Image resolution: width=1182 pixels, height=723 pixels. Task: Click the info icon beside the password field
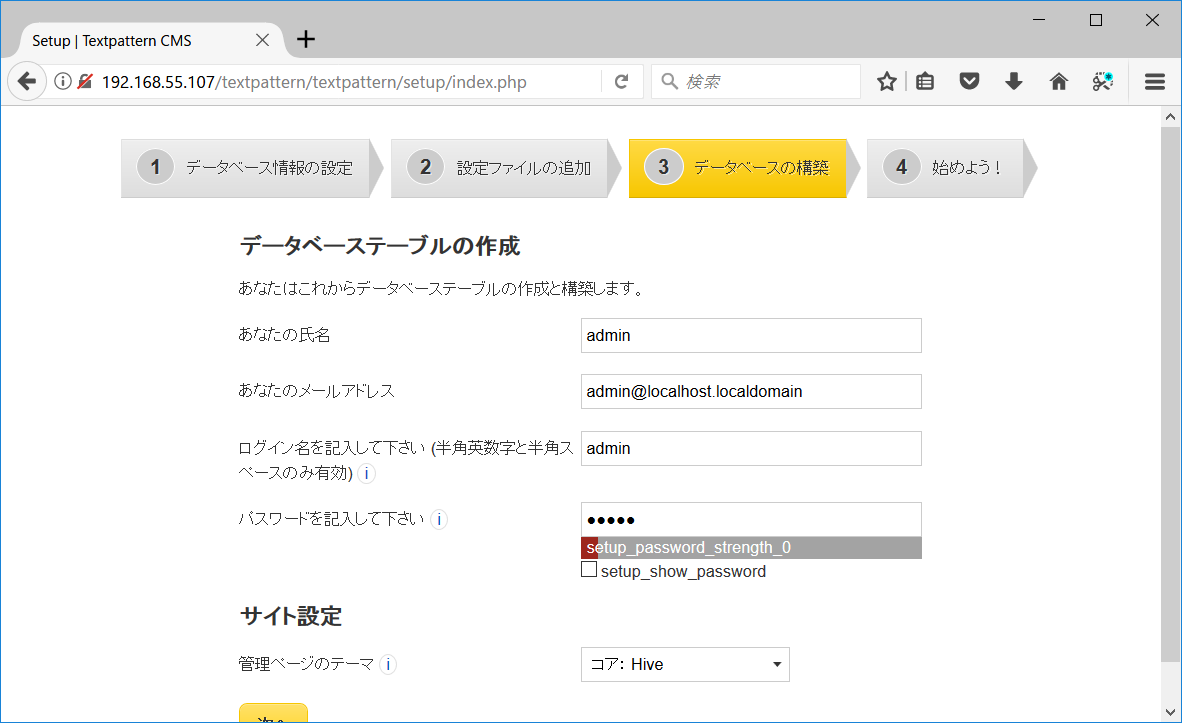[438, 519]
